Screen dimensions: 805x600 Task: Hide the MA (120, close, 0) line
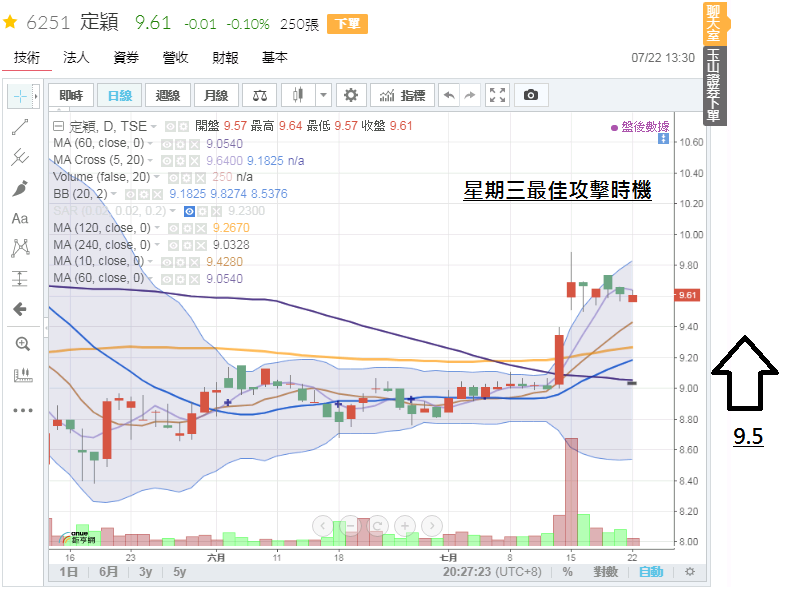[174, 228]
